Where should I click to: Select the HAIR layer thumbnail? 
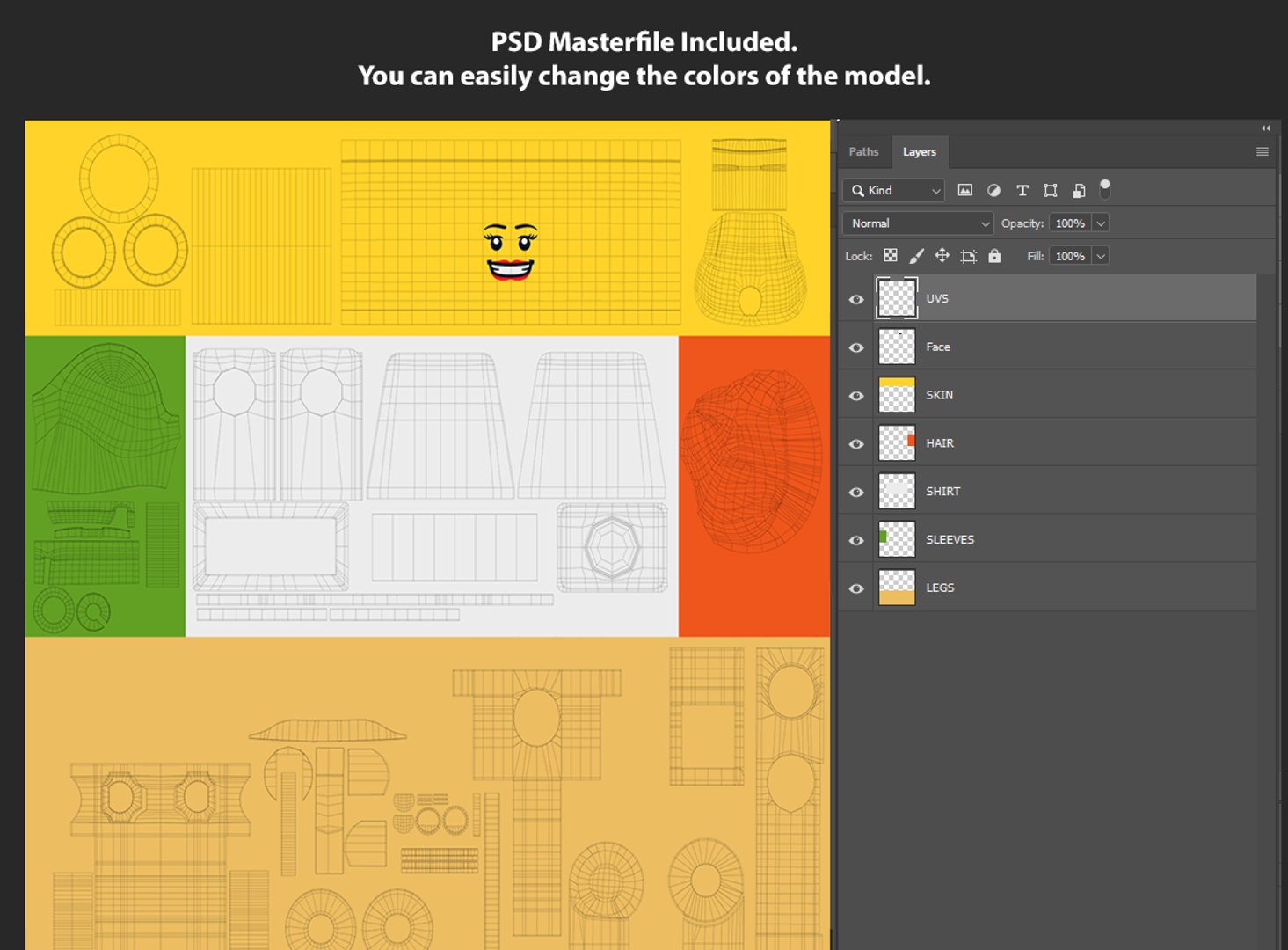(897, 443)
